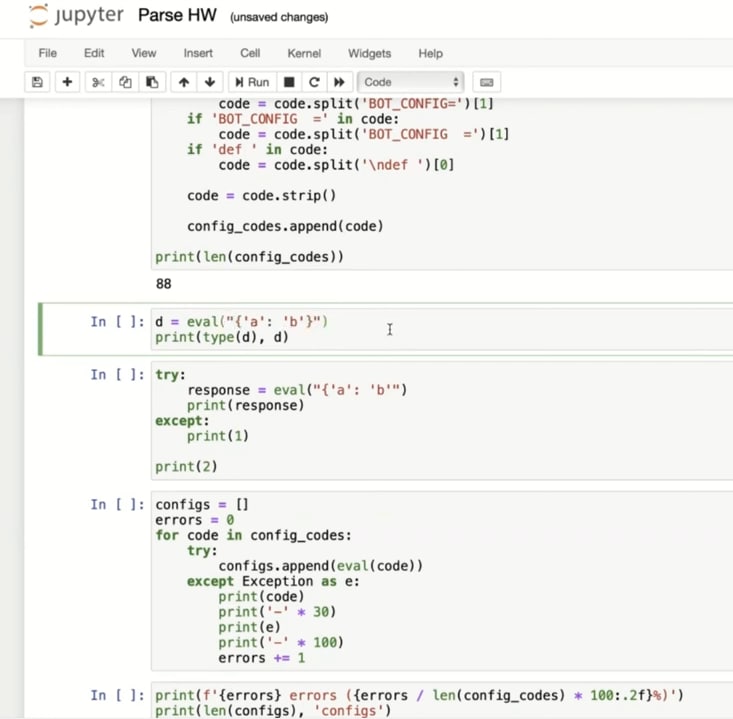Click the configs.append(eval(code)) line
This screenshot has width=733, height=719.
[320, 566]
